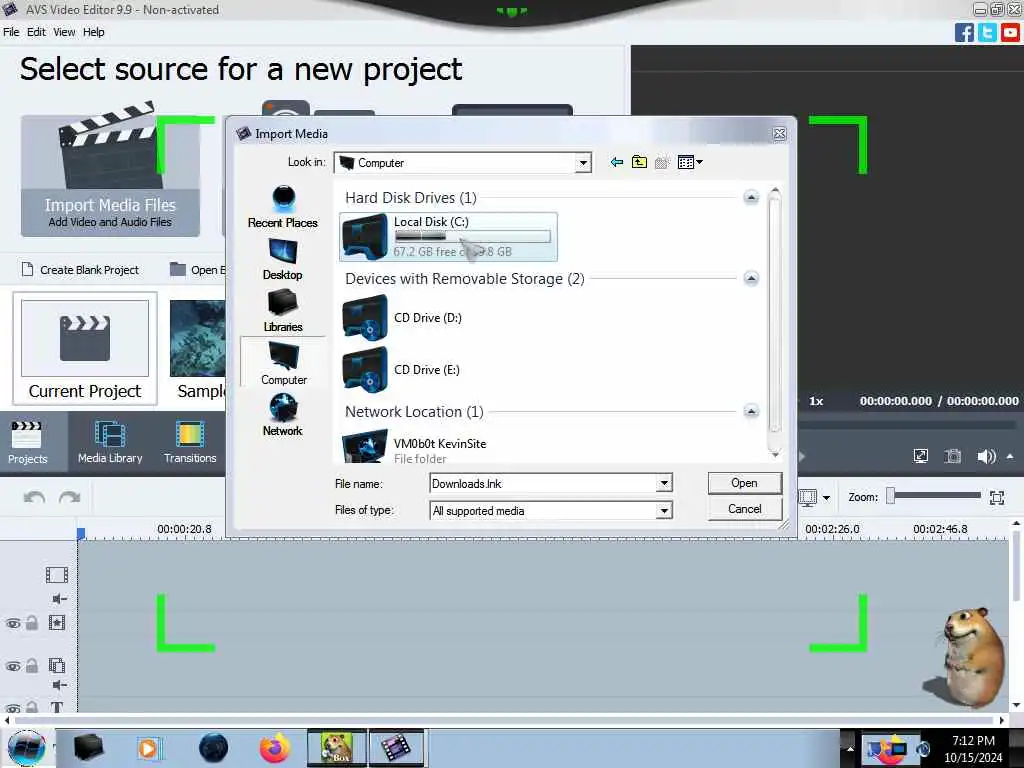The width and height of the screenshot is (1024, 768).
Task: Select Computer in the dialog sidebar
Action: point(283,363)
